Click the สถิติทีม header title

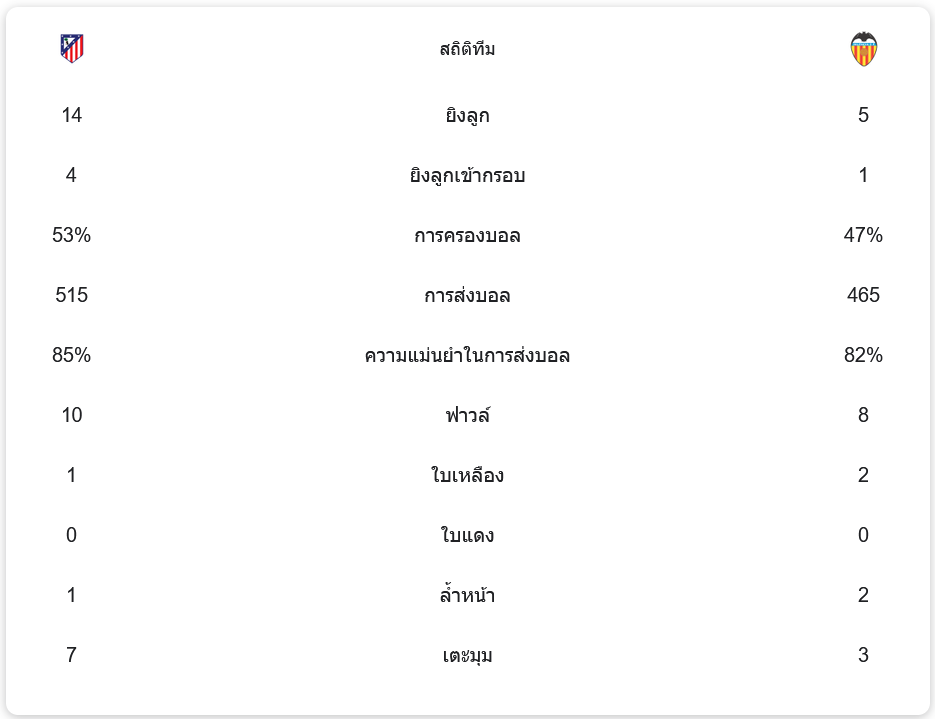tap(467, 49)
